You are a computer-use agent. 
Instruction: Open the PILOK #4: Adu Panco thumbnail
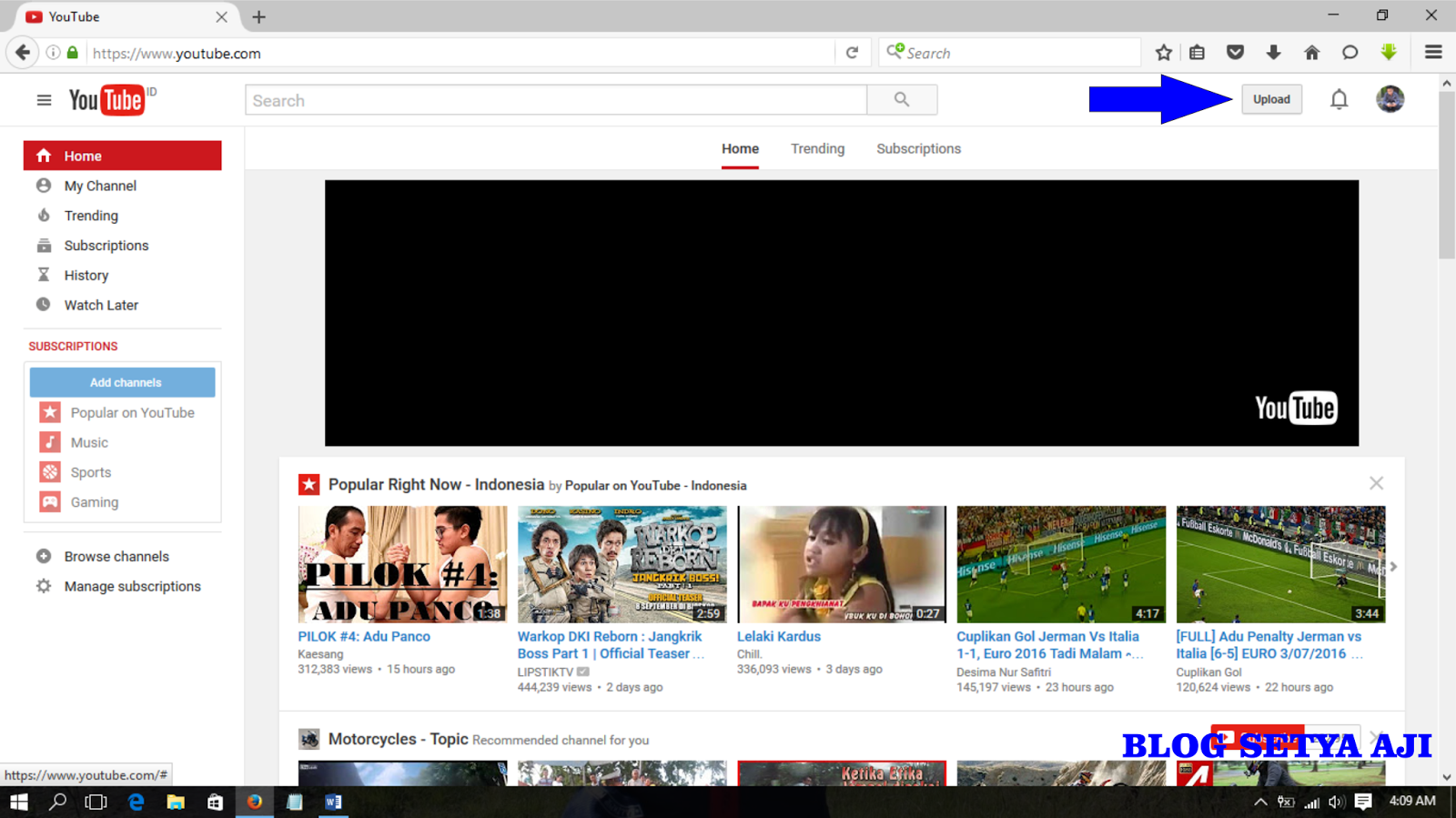coord(402,564)
